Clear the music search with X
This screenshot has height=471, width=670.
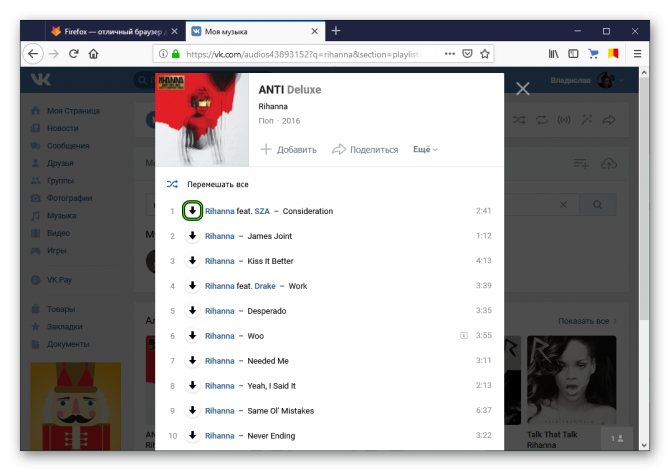(x=563, y=205)
